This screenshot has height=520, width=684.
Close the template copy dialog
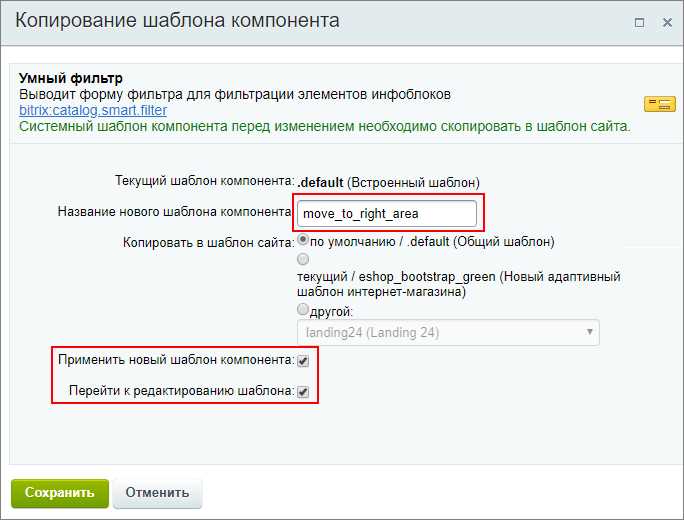(x=667, y=22)
